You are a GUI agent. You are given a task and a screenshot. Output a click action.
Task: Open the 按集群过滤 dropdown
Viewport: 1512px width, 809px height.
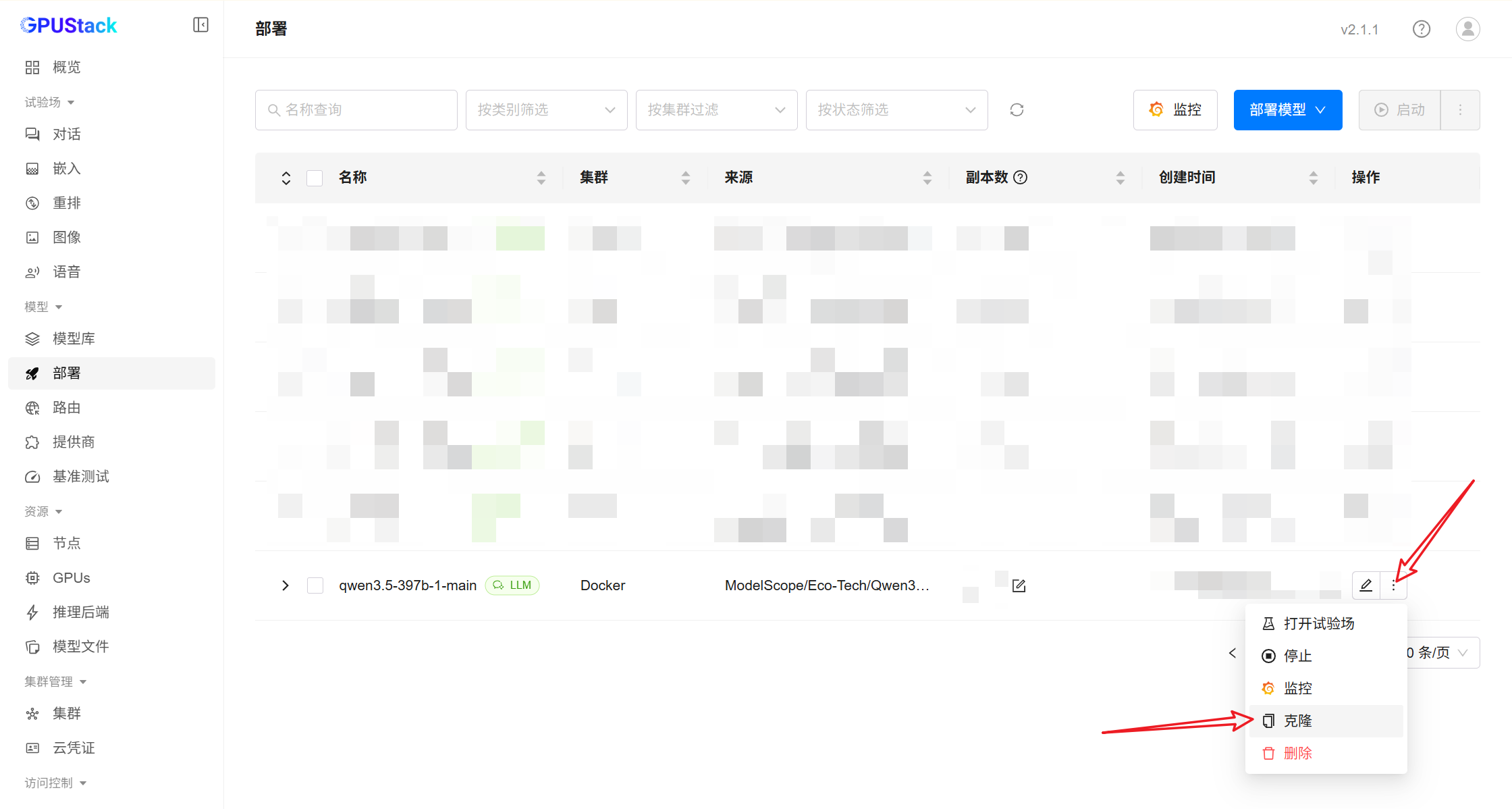716,109
